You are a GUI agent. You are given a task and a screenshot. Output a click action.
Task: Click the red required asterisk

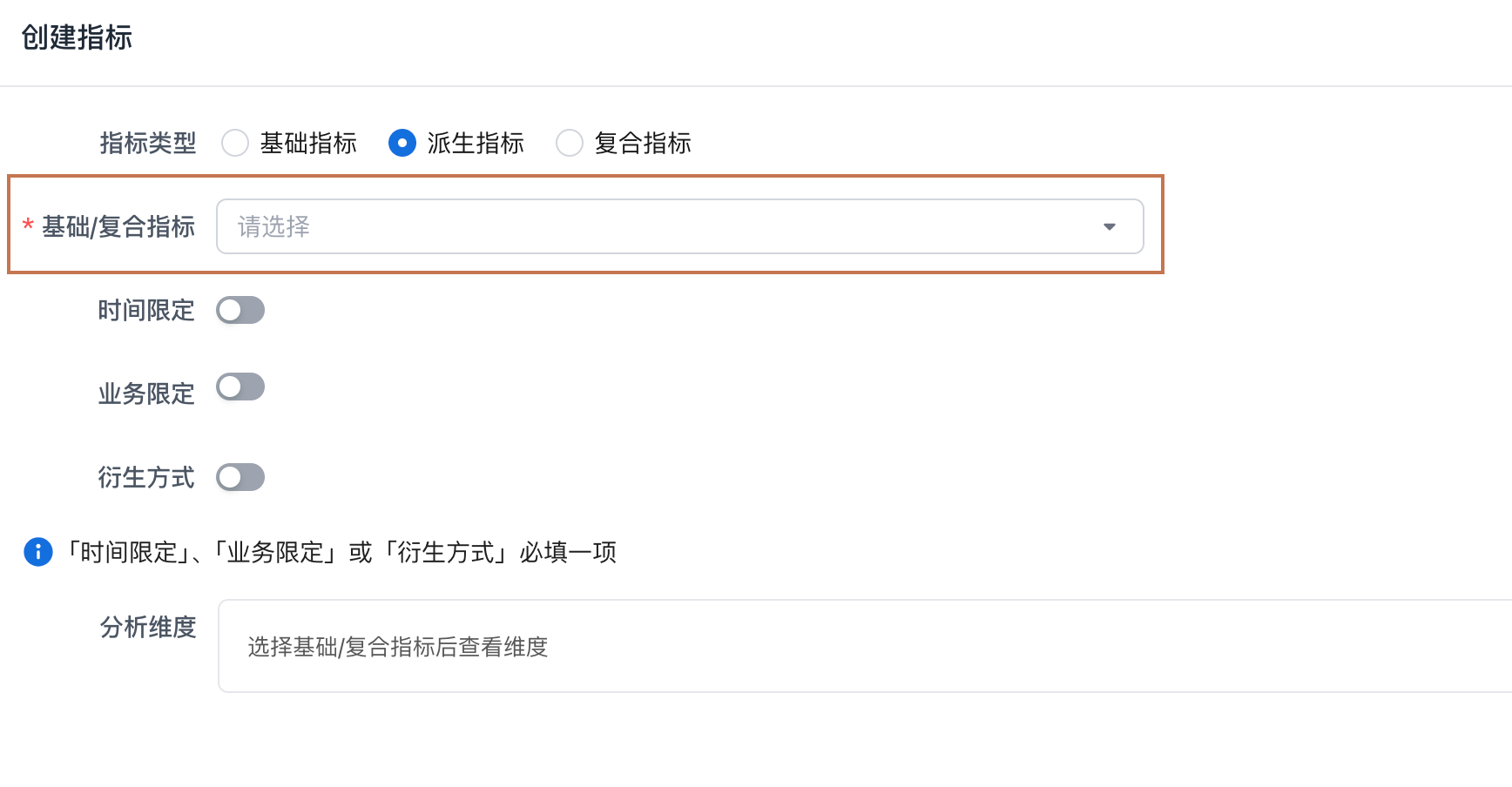coord(28,226)
